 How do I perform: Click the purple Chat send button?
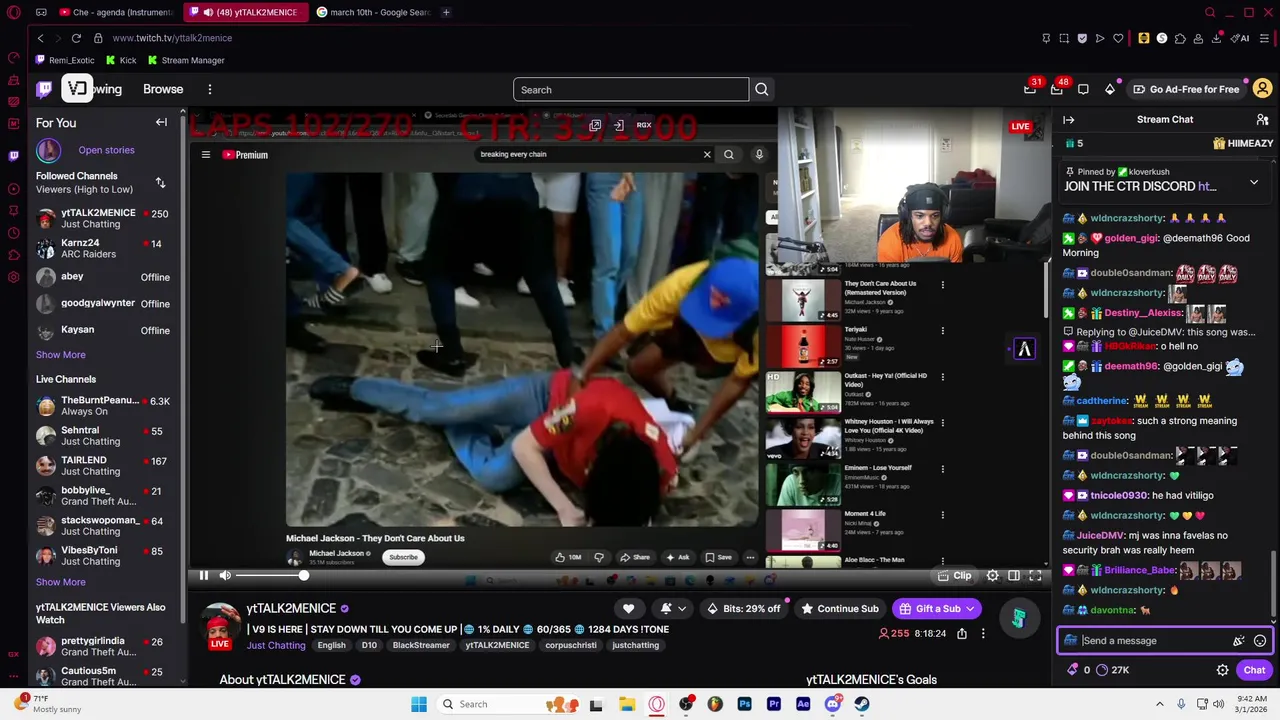[x=1254, y=670]
